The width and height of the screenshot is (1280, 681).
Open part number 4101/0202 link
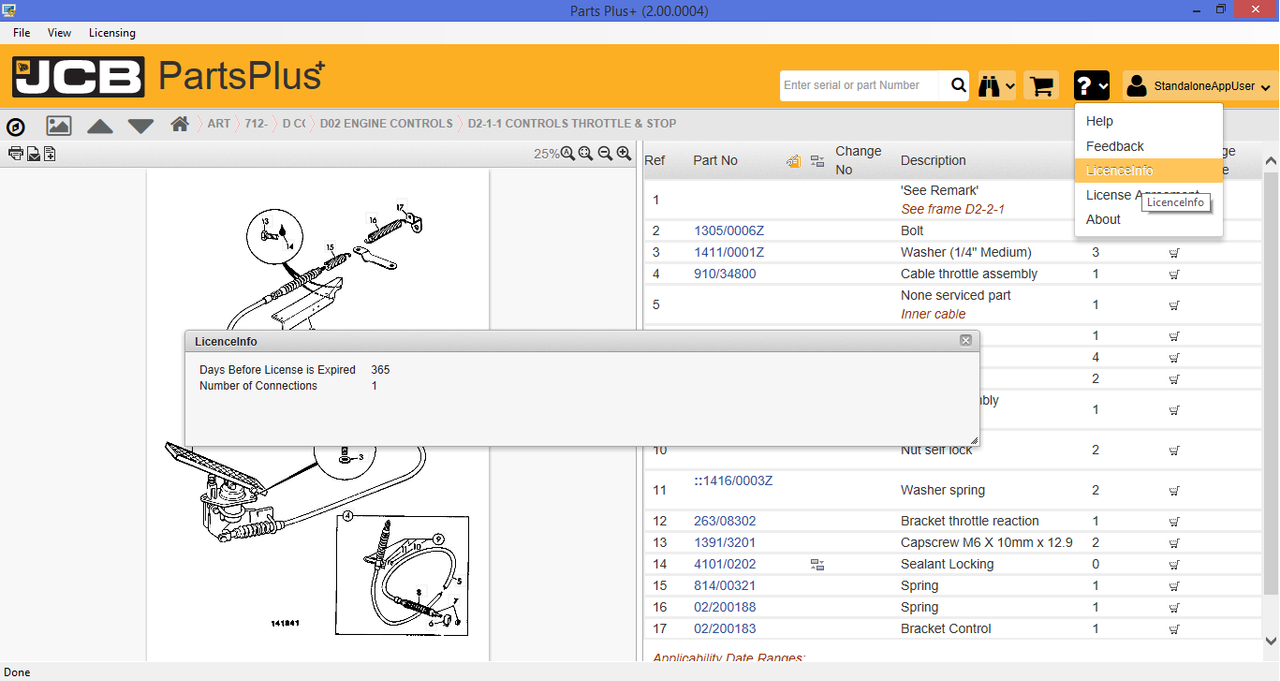click(725, 564)
